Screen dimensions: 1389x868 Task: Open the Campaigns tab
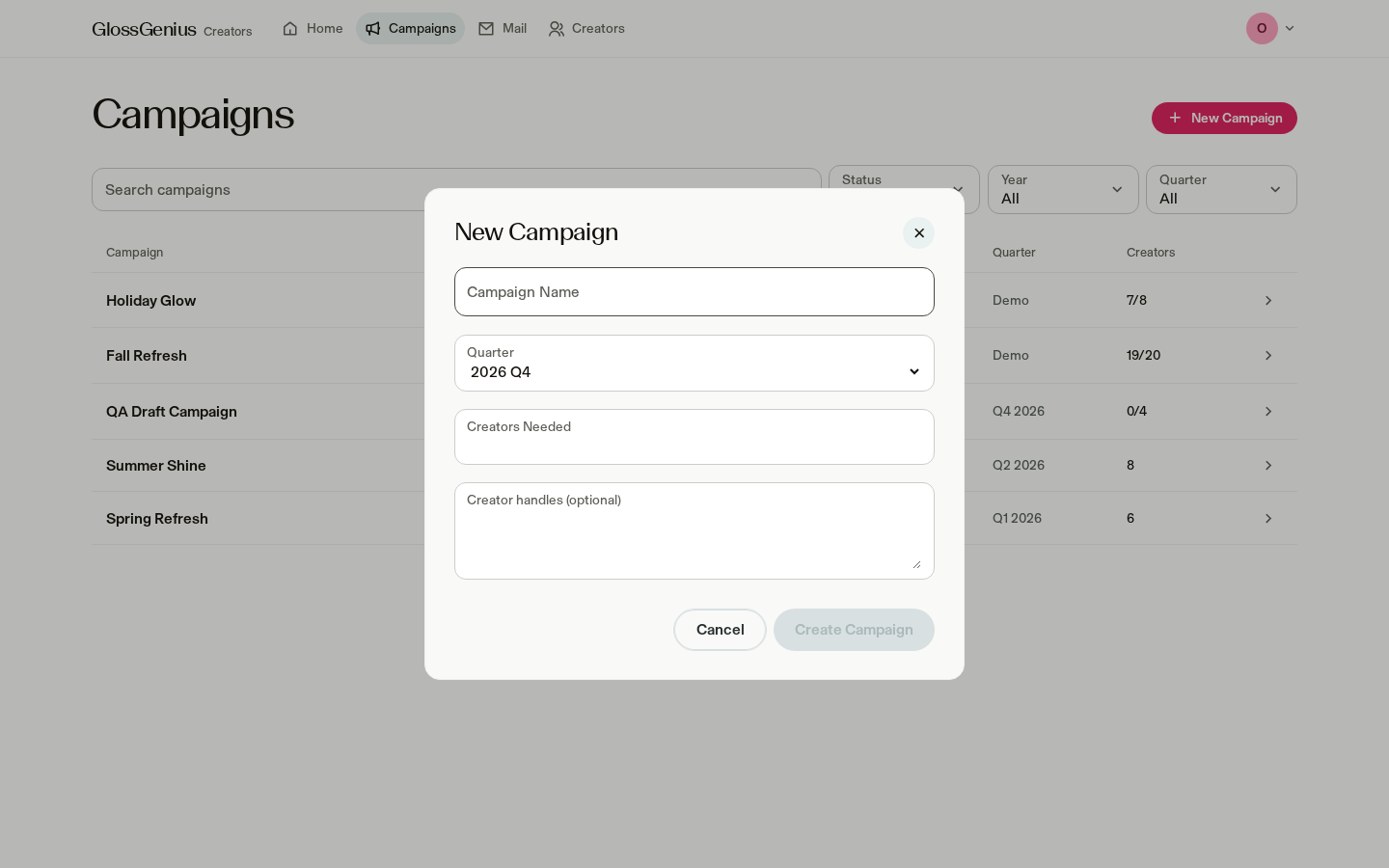point(410,29)
